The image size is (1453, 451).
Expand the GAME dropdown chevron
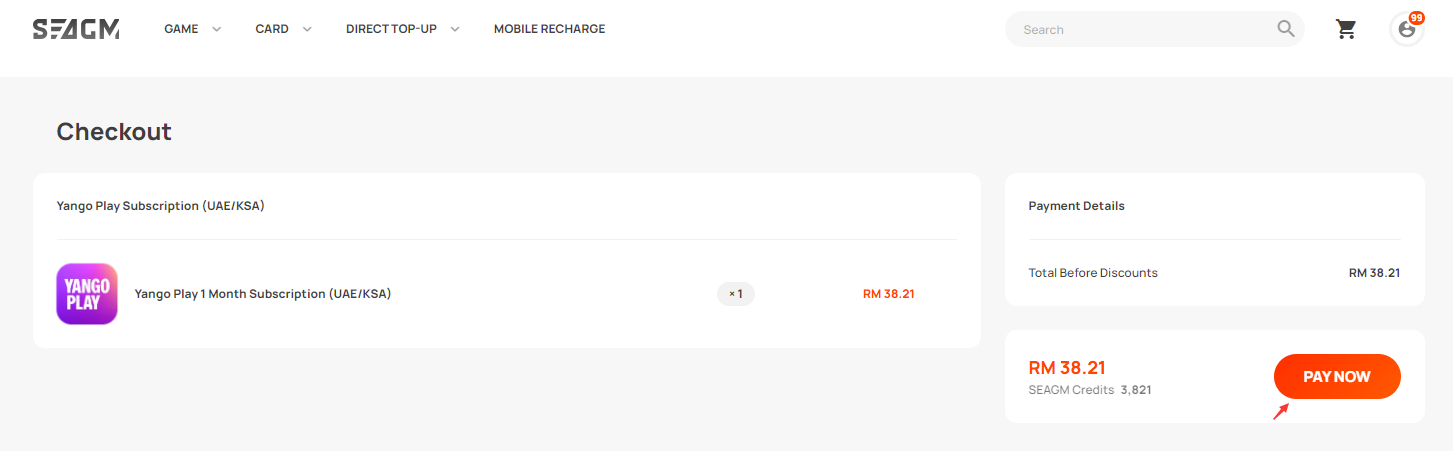pyautogui.click(x=217, y=29)
